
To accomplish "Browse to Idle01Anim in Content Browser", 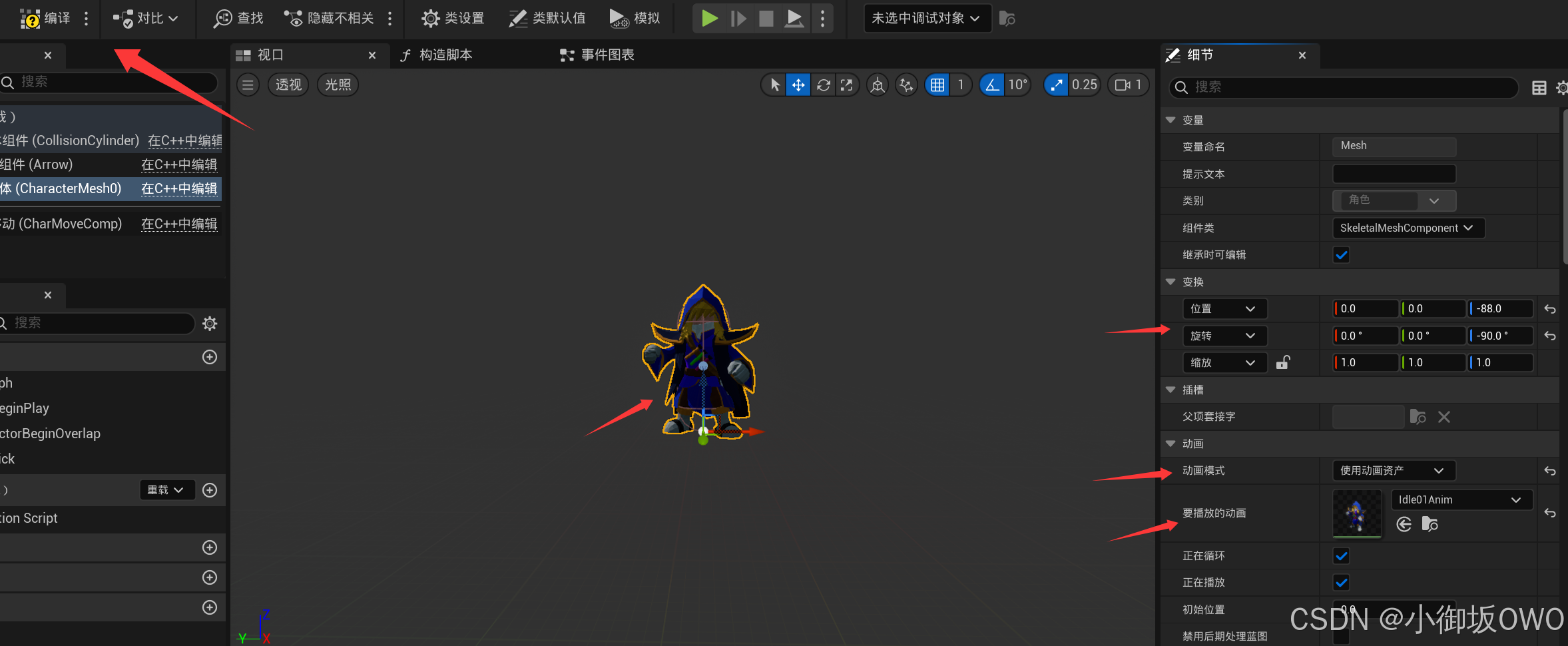I will (1430, 525).
